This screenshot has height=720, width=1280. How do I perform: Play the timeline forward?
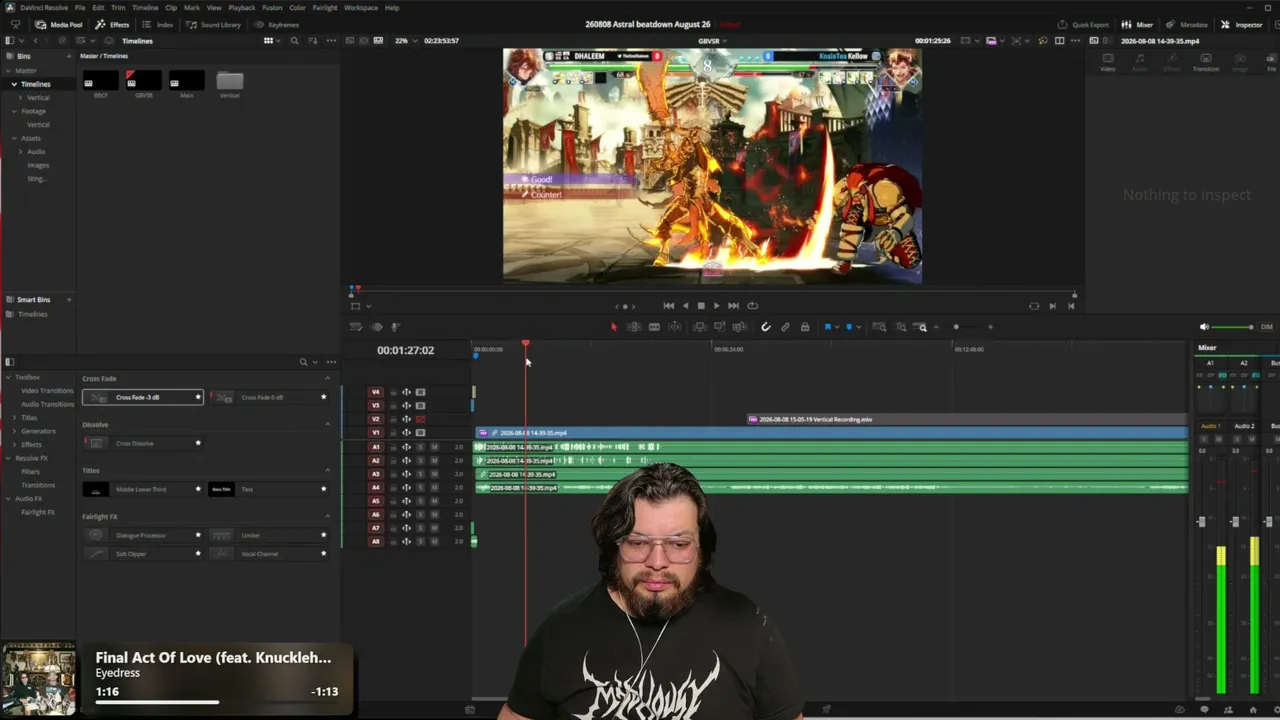pyautogui.click(x=716, y=306)
